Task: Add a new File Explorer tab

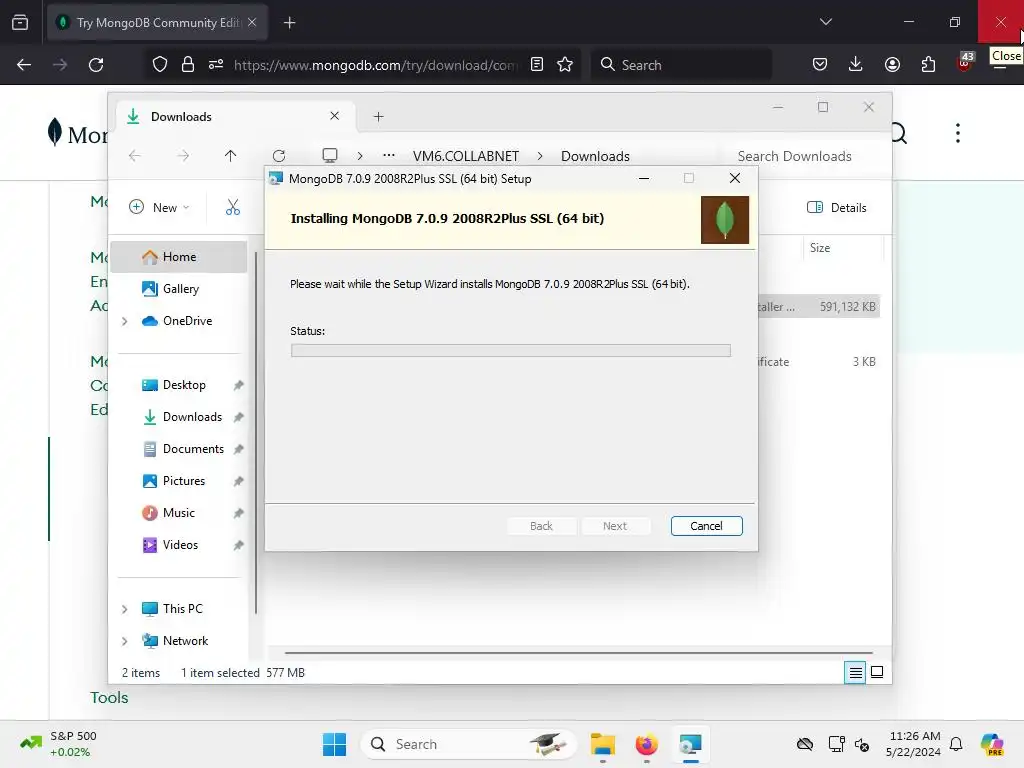Action: (378, 116)
